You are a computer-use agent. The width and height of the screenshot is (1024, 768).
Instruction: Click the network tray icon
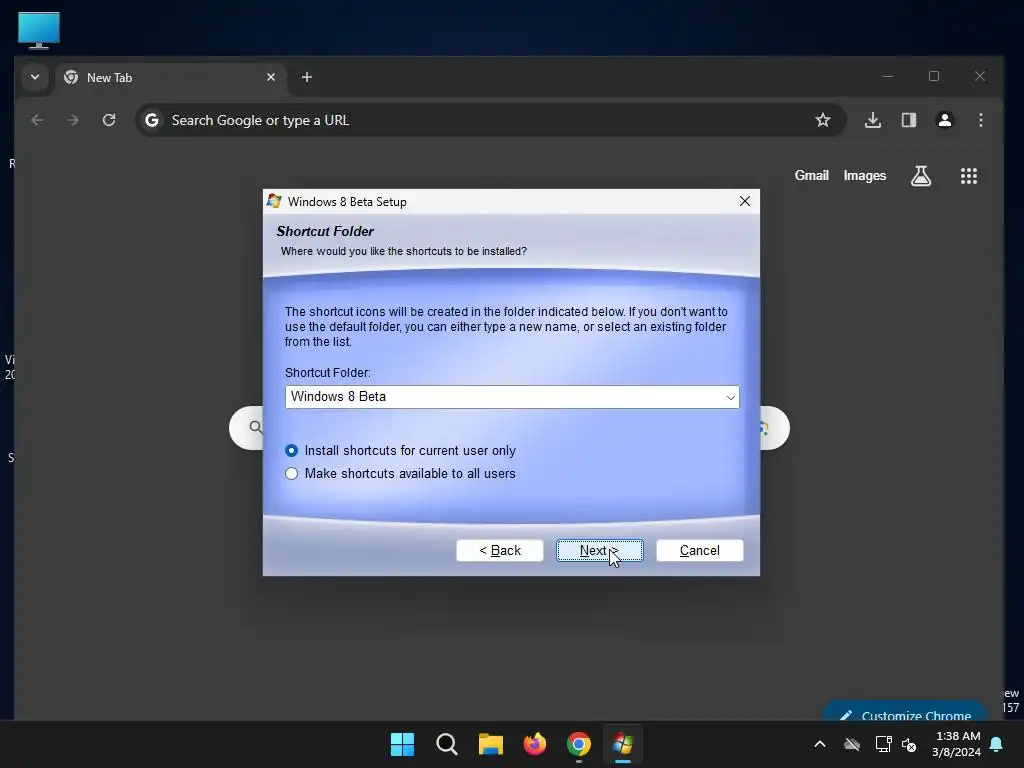(x=883, y=744)
